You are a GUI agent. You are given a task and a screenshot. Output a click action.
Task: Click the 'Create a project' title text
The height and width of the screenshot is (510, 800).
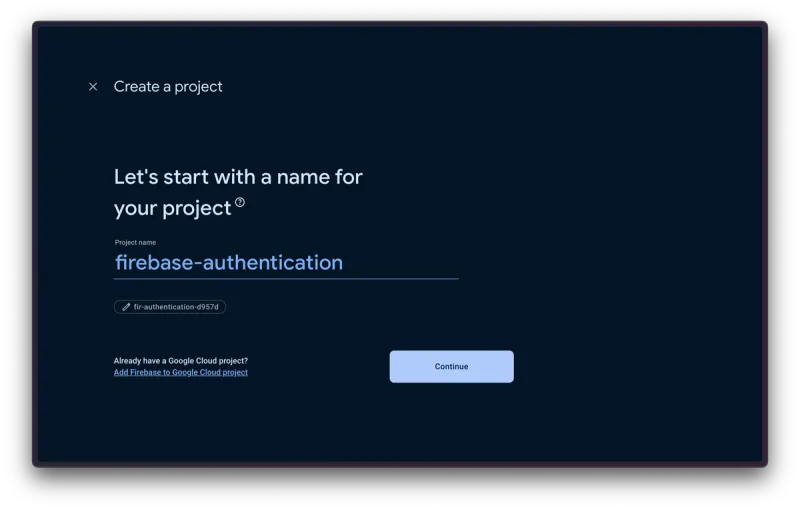tap(168, 87)
